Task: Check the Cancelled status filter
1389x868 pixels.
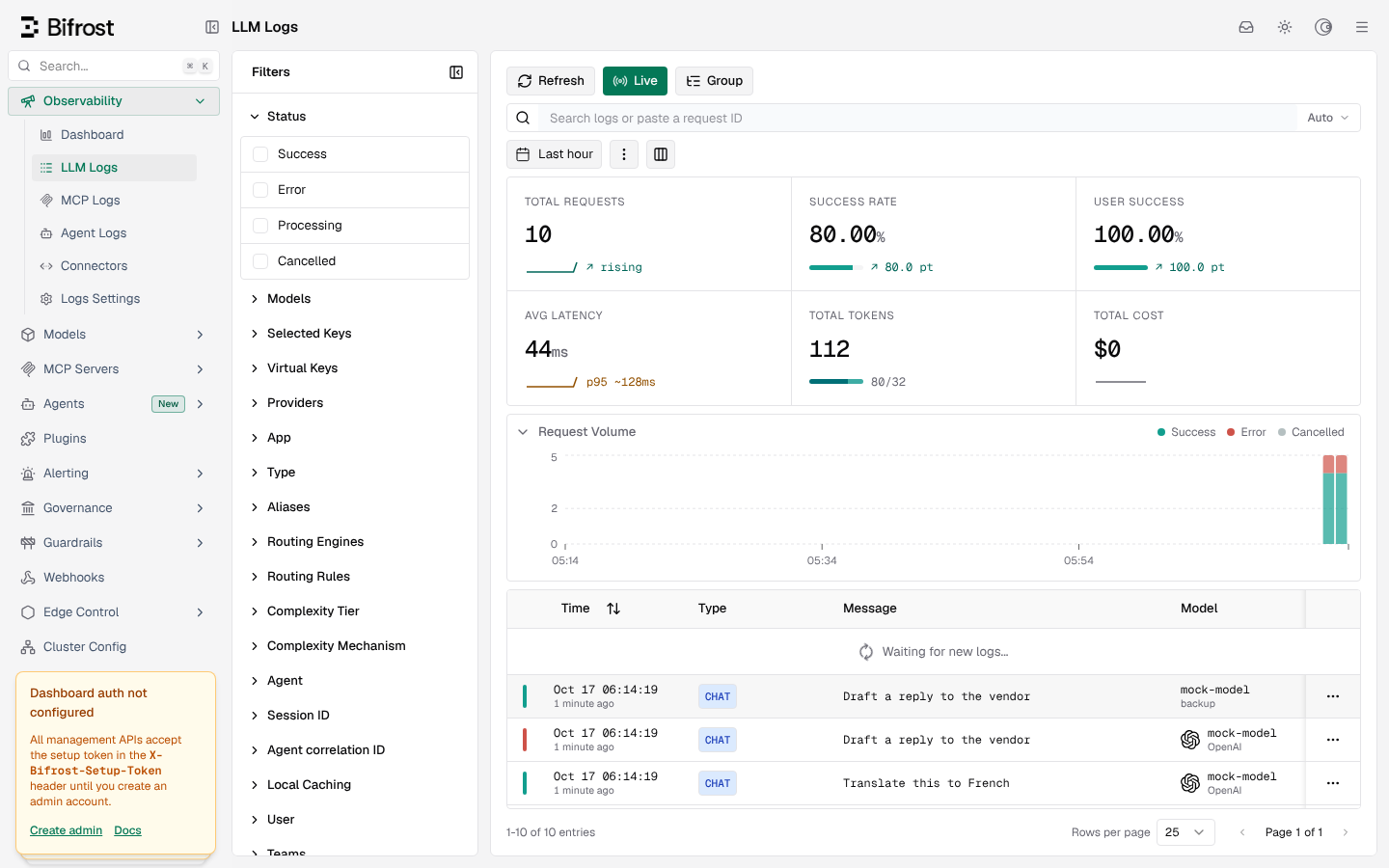Action: (x=260, y=261)
